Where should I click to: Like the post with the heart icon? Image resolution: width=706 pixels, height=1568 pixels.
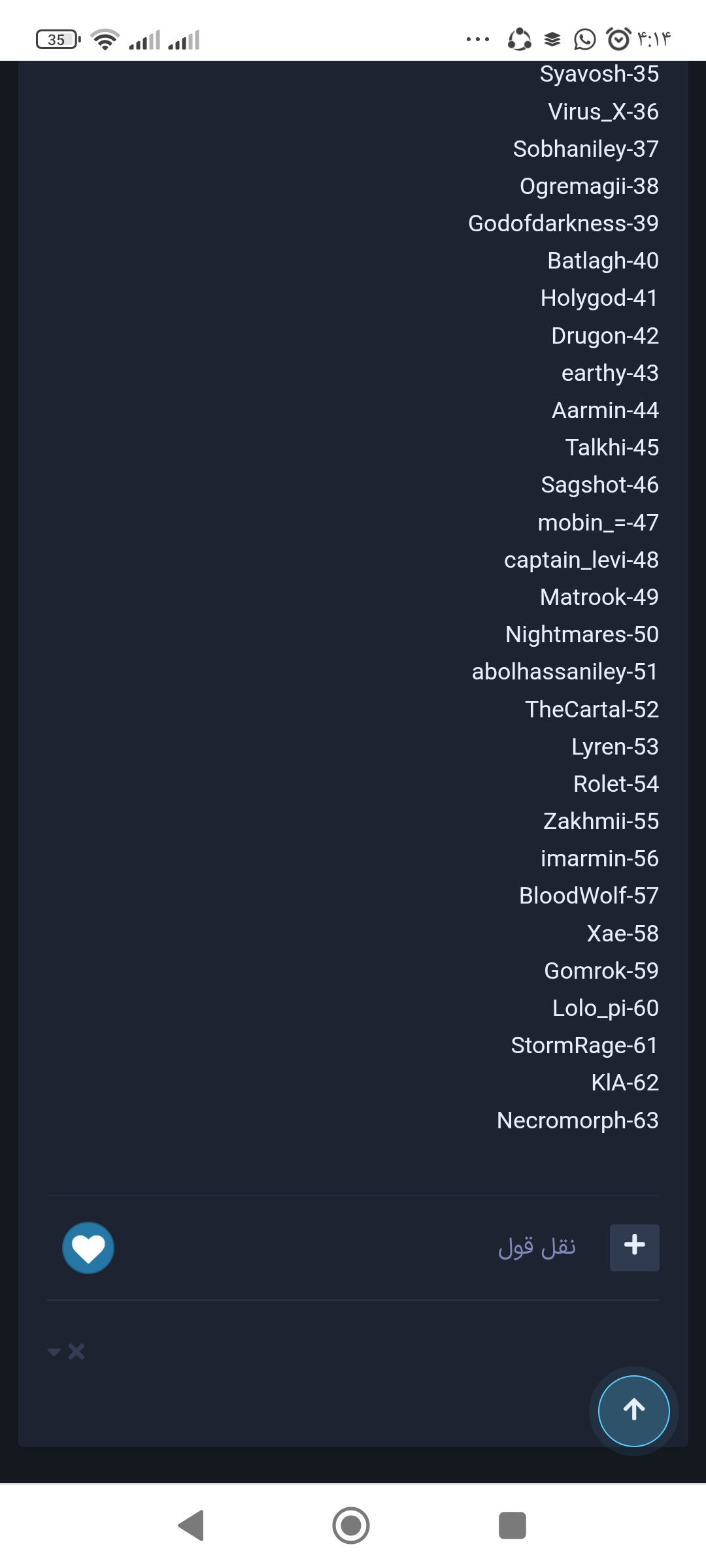click(88, 1248)
